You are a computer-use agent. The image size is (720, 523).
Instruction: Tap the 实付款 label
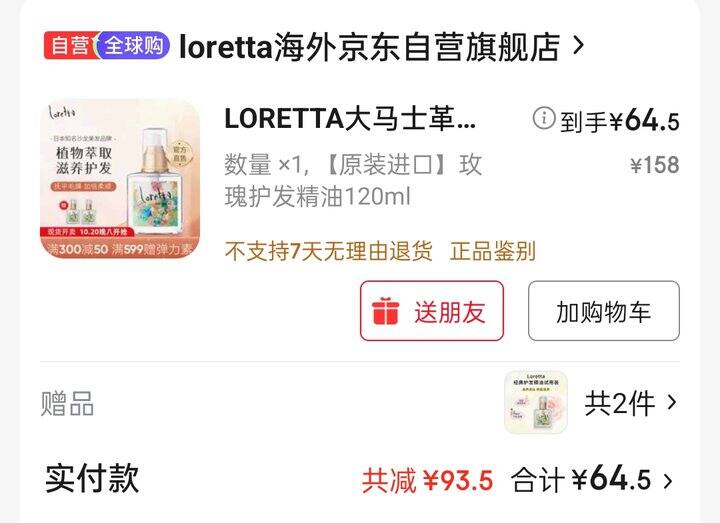pos(92,478)
